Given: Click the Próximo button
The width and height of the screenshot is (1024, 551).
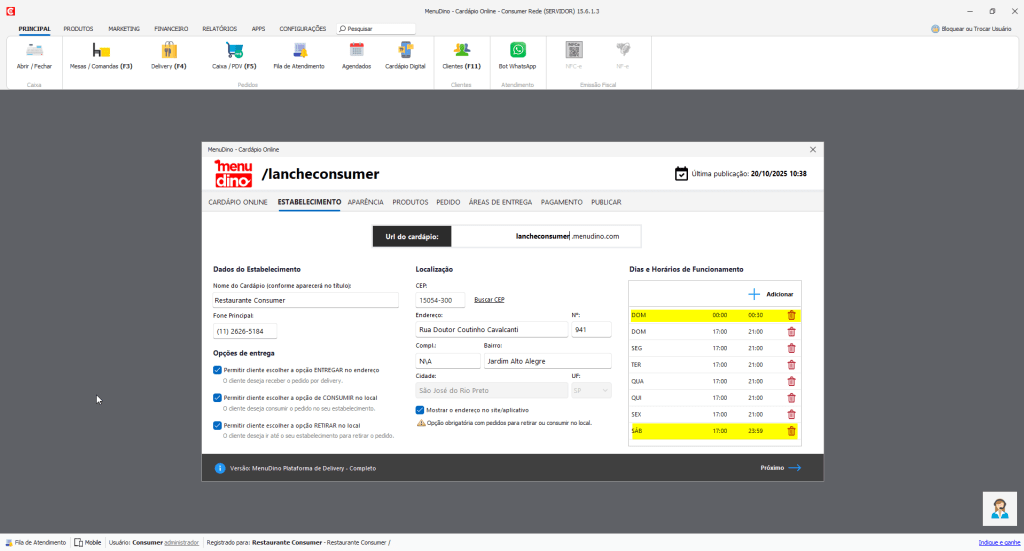Looking at the screenshot, I should click(x=780, y=468).
